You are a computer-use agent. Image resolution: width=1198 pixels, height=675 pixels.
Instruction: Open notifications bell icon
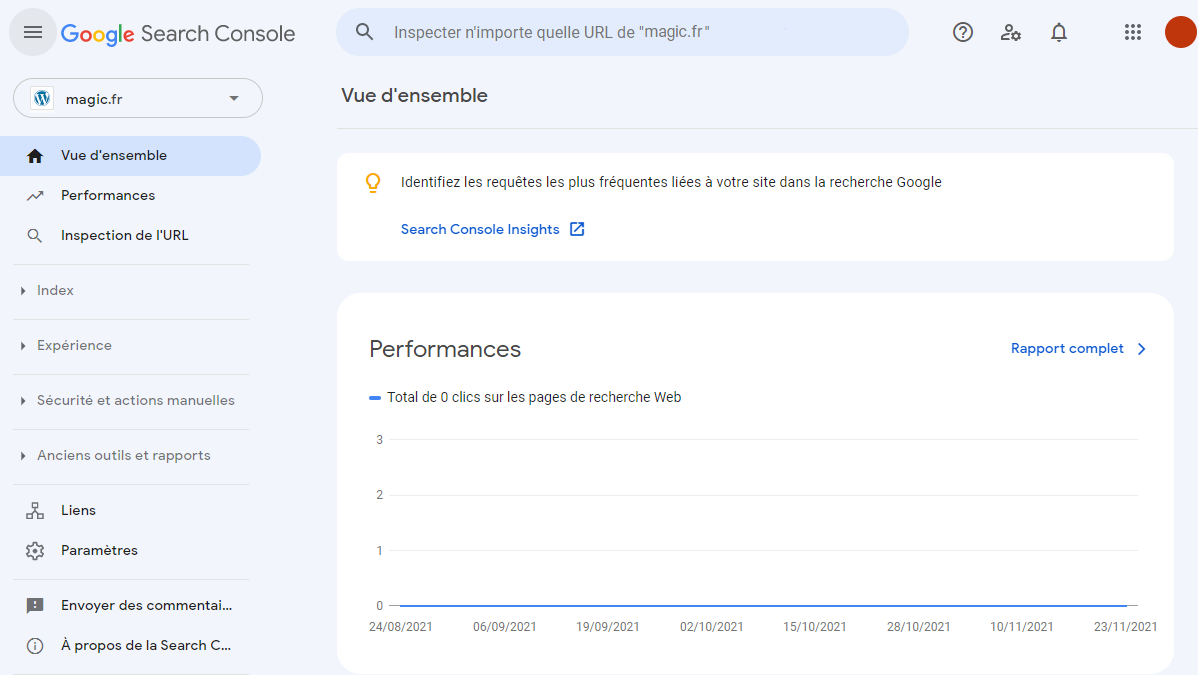pos(1059,32)
